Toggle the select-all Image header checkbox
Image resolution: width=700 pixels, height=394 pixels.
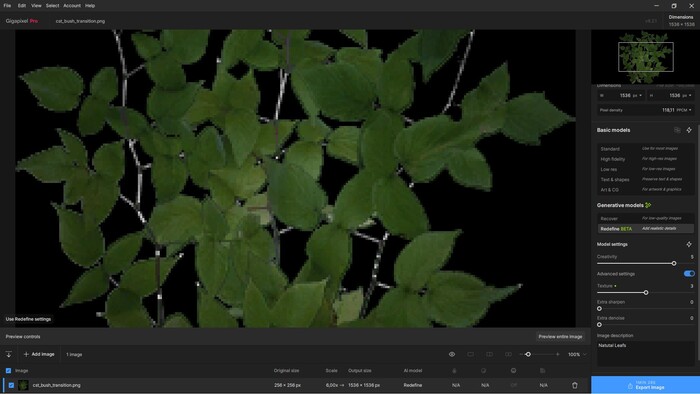pyautogui.click(x=8, y=371)
